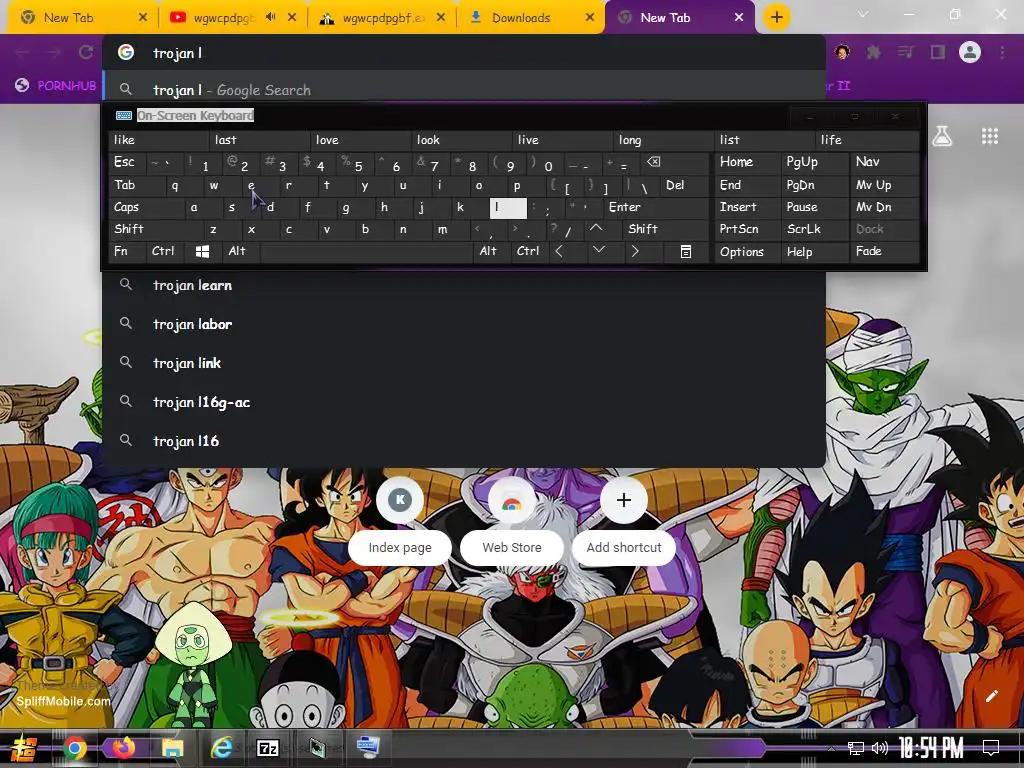This screenshot has height=768, width=1024.
Task: Pick the predicted word list
Action: (x=765, y=140)
